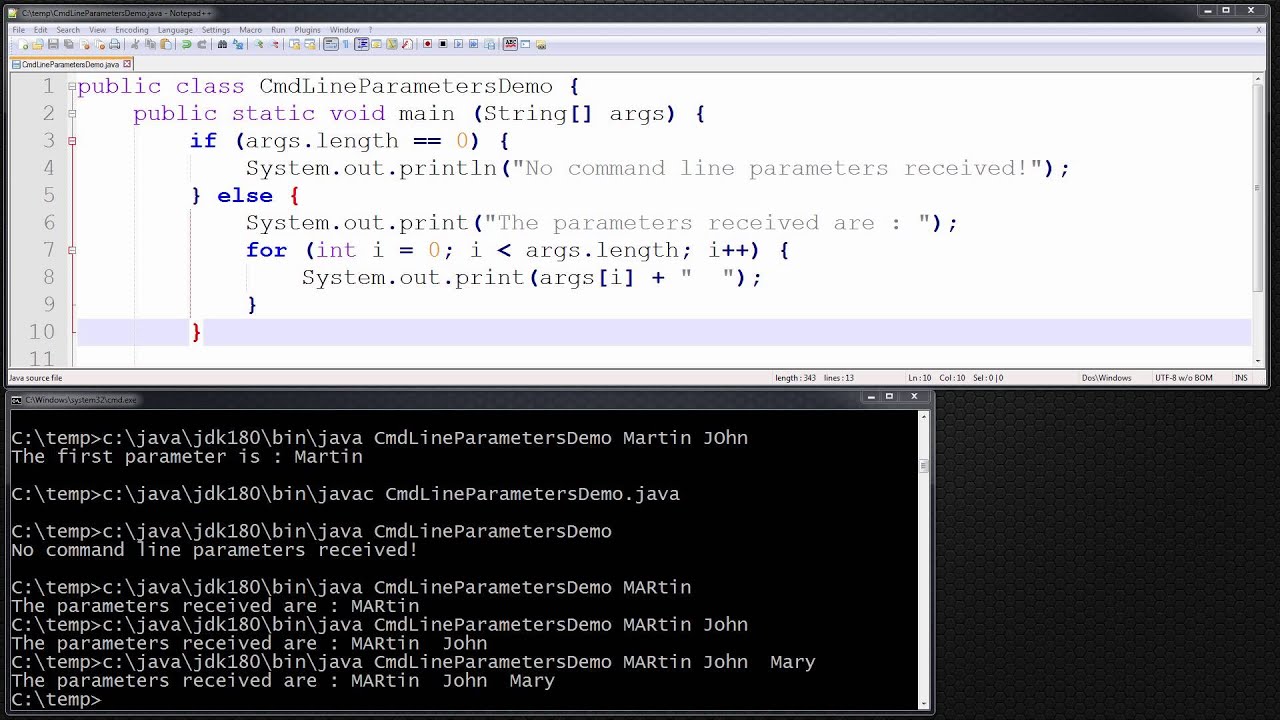This screenshot has height=720, width=1280.
Task: Click the Cut scissors icon
Action: (x=135, y=44)
